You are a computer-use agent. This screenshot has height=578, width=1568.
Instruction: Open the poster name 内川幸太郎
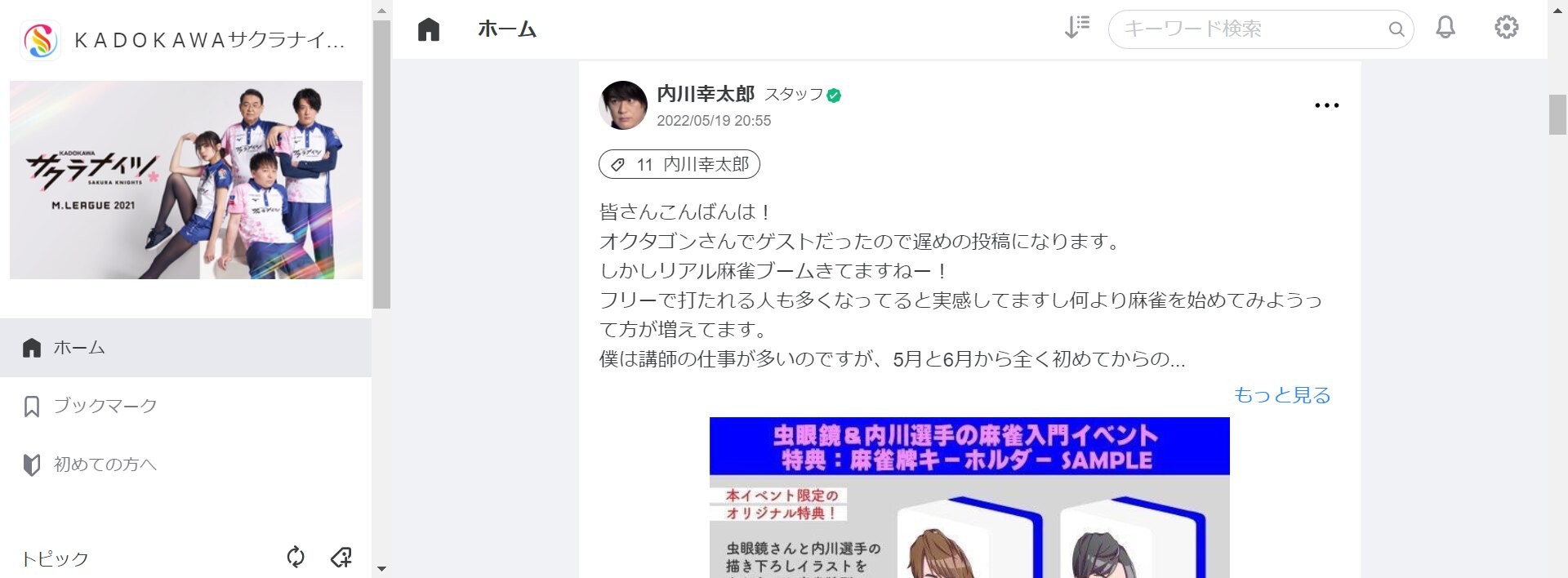pos(706,94)
